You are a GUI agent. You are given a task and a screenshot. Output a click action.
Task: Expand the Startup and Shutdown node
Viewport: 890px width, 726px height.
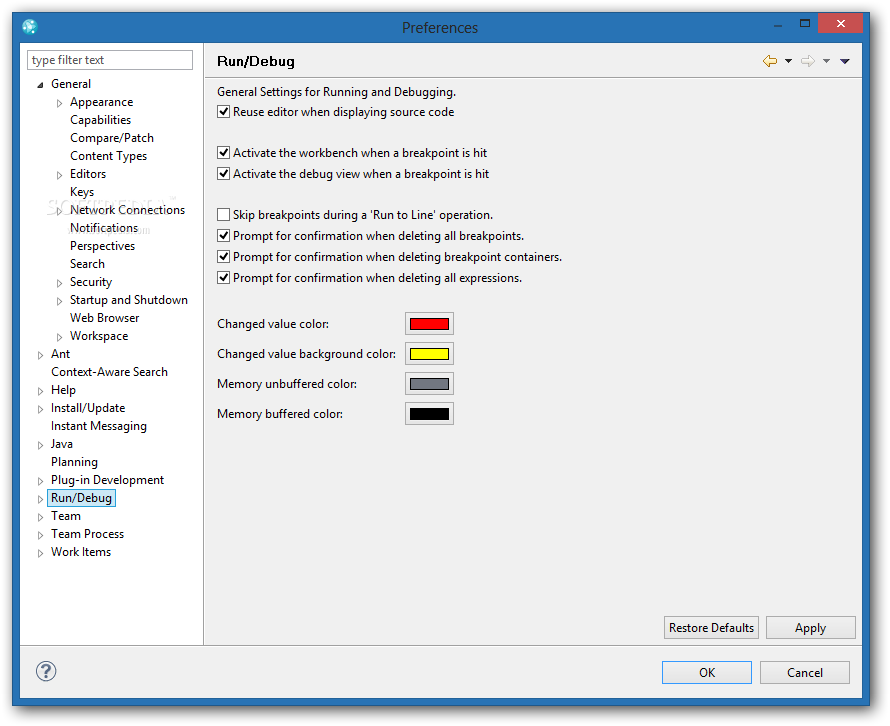pyautogui.click(x=60, y=301)
